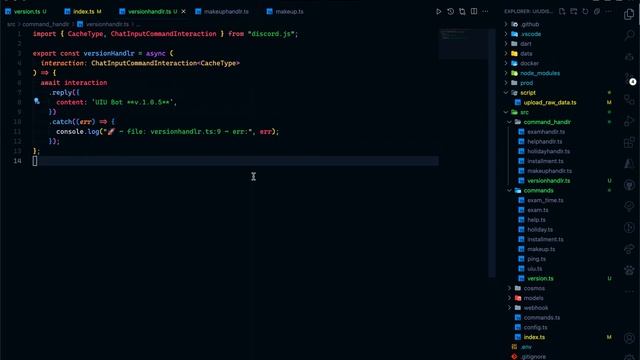Viewport: 640px width, 360px height.
Task: Open config.ts in Explorer
Action: click(x=535, y=327)
